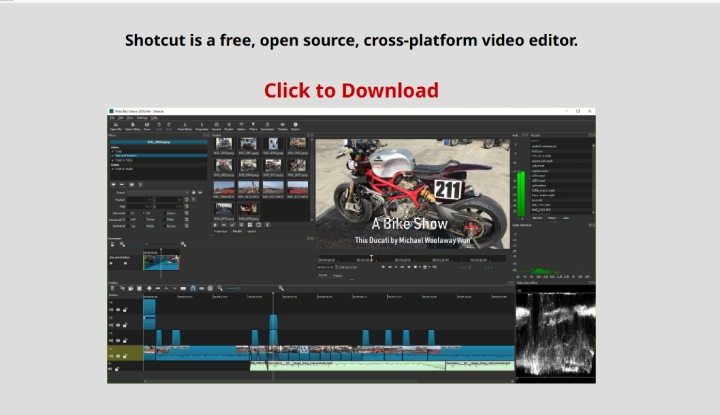Click the timeline Append plus icon

[148, 288]
